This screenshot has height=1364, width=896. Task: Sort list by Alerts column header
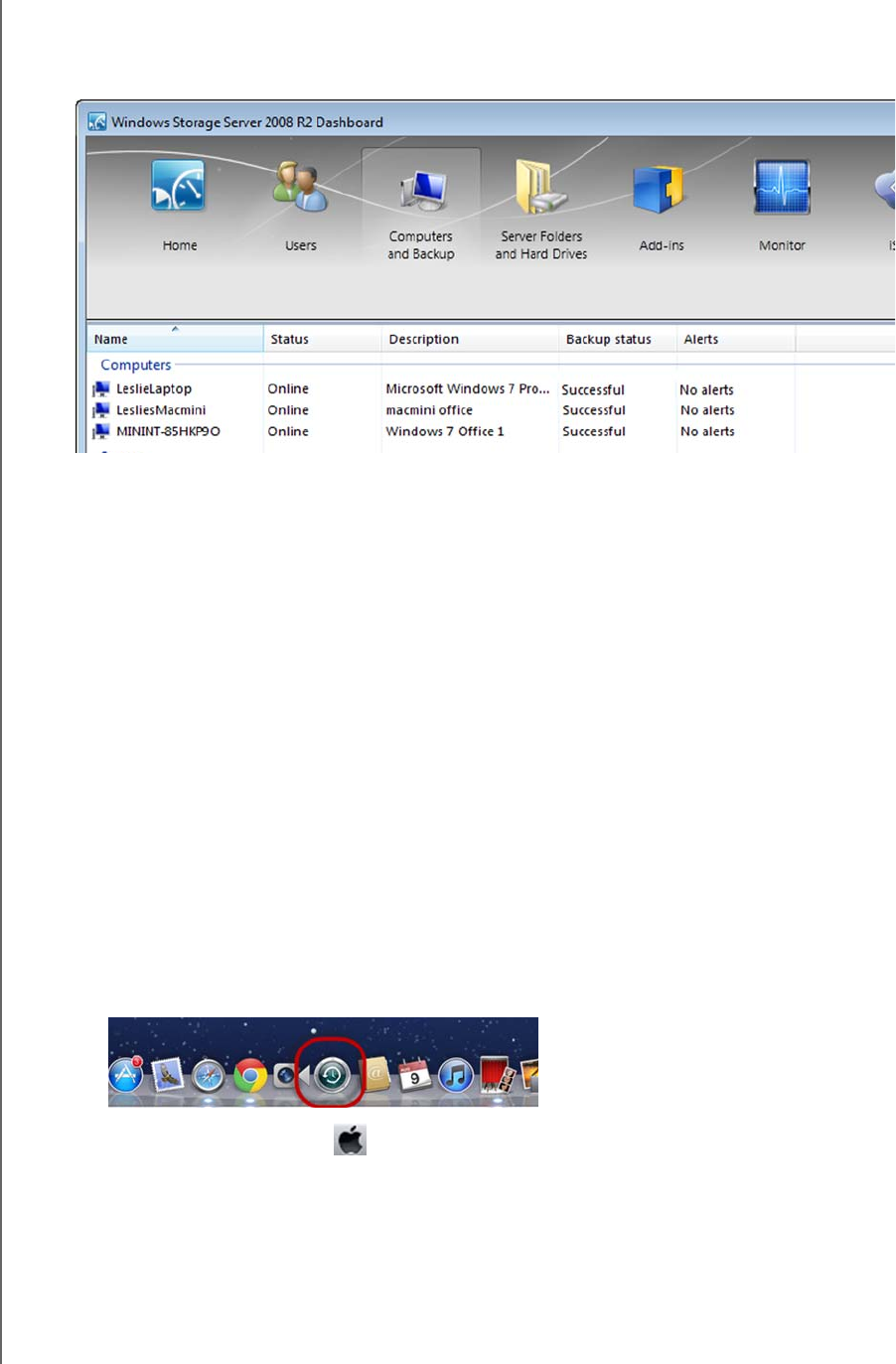pyautogui.click(x=736, y=339)
